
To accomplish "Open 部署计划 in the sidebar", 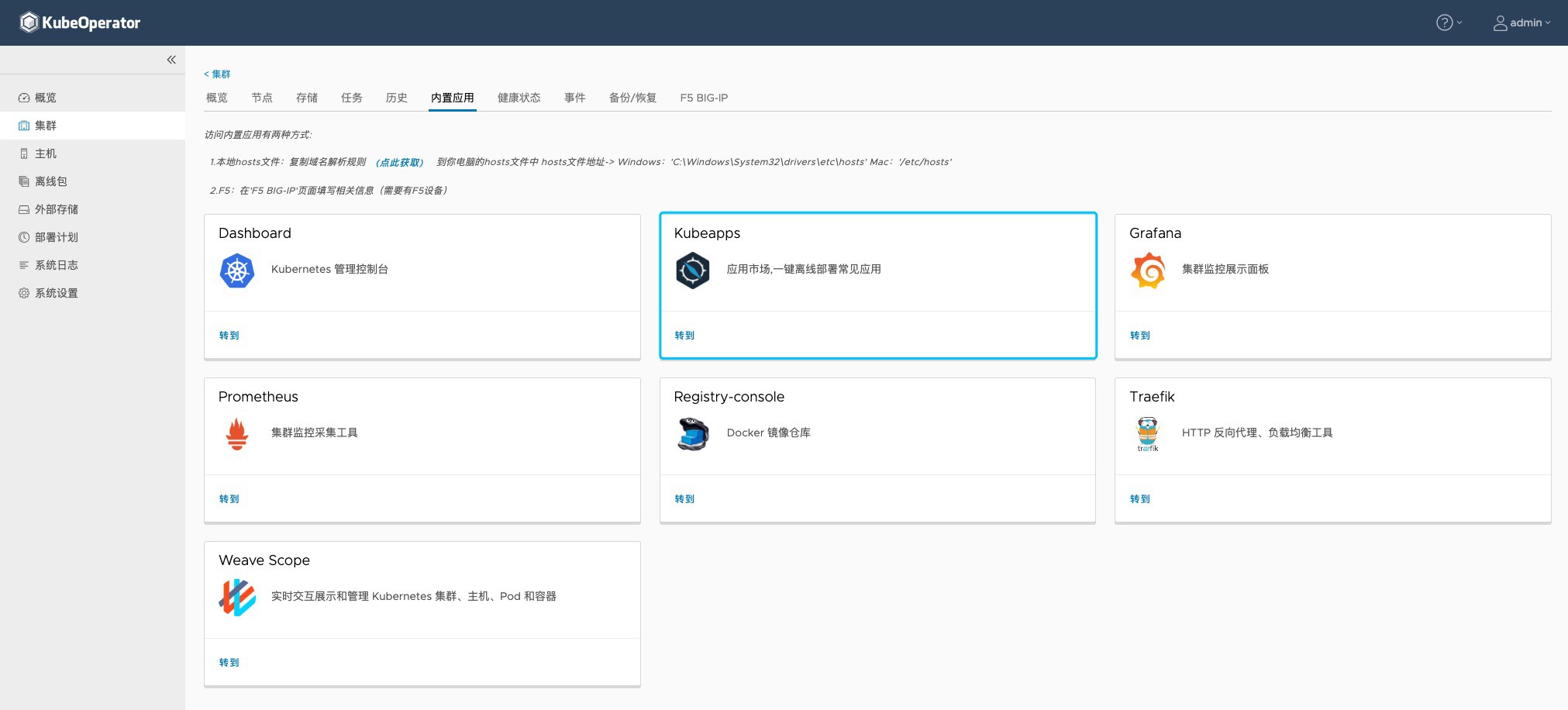I will point(92,237).
